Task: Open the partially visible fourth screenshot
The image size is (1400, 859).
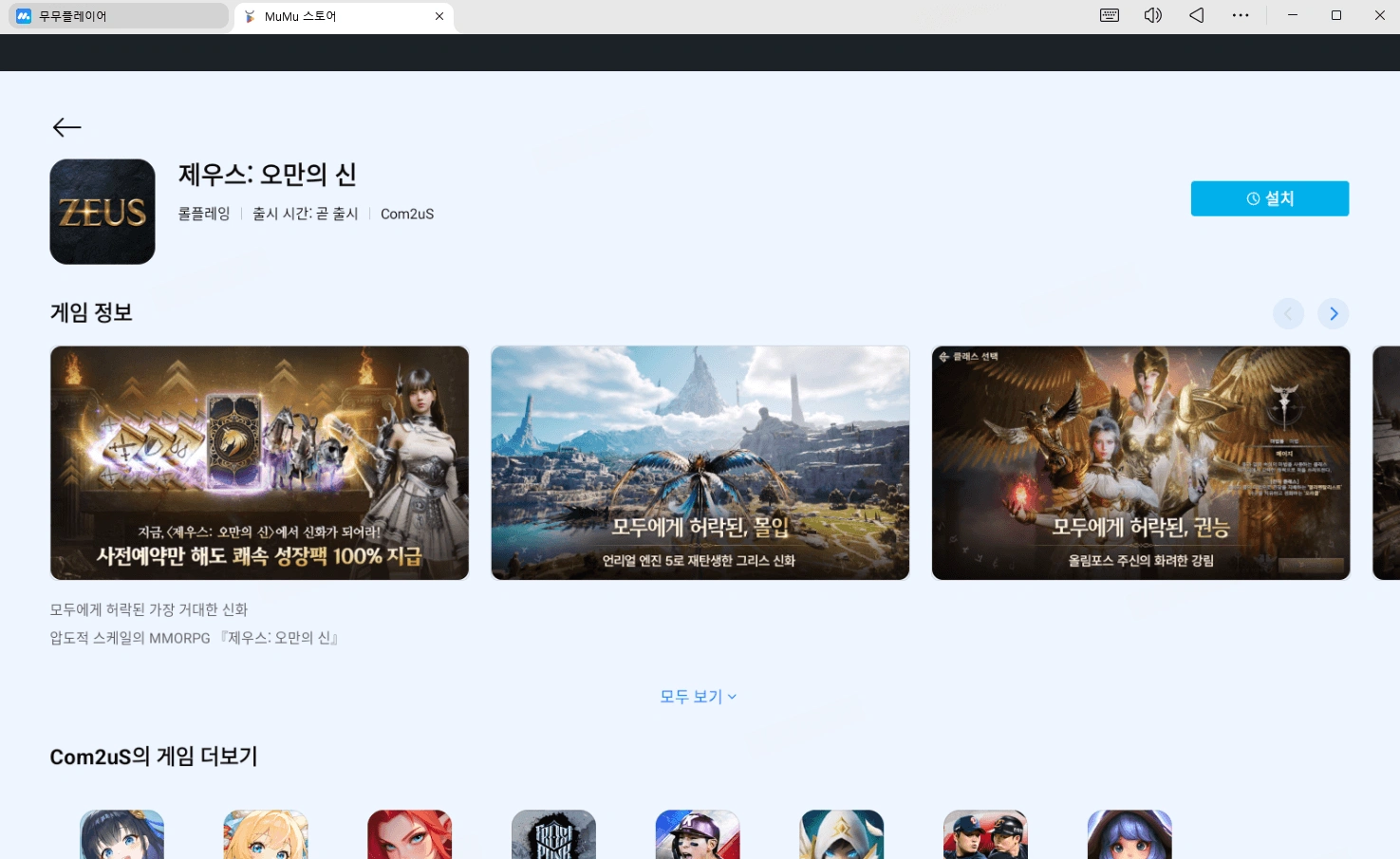Action: [1387, 463]
